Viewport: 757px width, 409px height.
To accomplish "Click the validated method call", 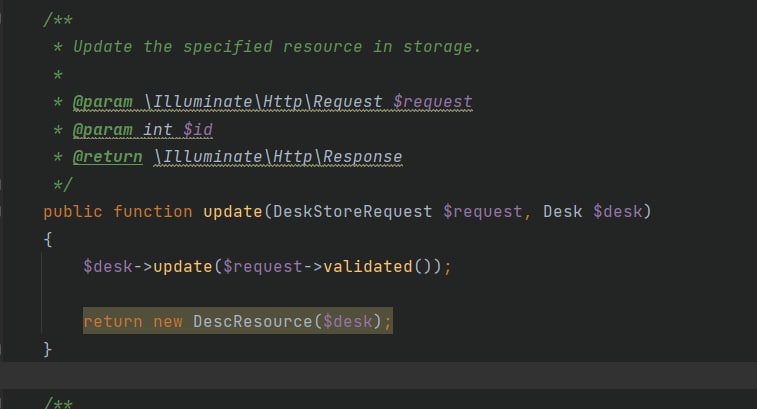I will (367, 267).
